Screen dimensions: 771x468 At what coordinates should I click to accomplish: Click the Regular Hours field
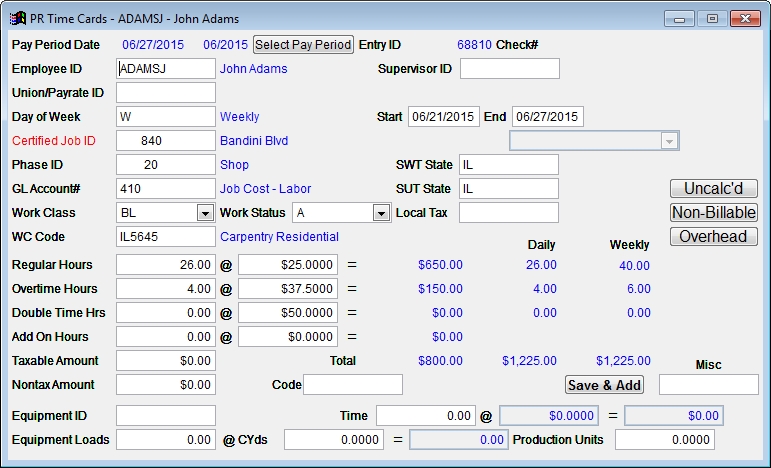166,265
